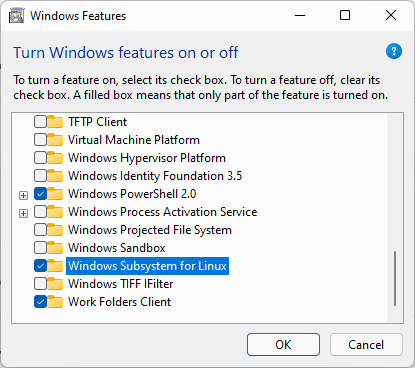This screenshot has height=368, width=415.
Task: Click the Cancel button
Action: point(366,345)
